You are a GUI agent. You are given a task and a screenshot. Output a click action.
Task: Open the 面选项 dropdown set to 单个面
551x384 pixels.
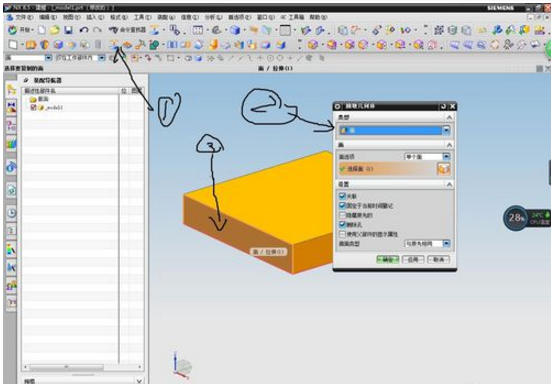pos(427,157)
